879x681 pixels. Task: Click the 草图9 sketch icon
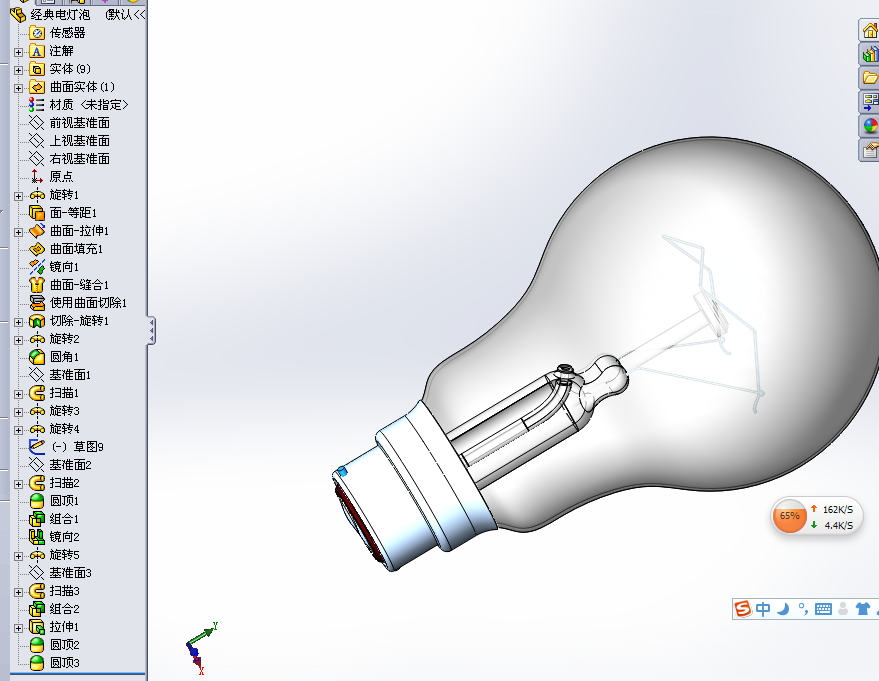pyautogui.click(x=37, y=447)
